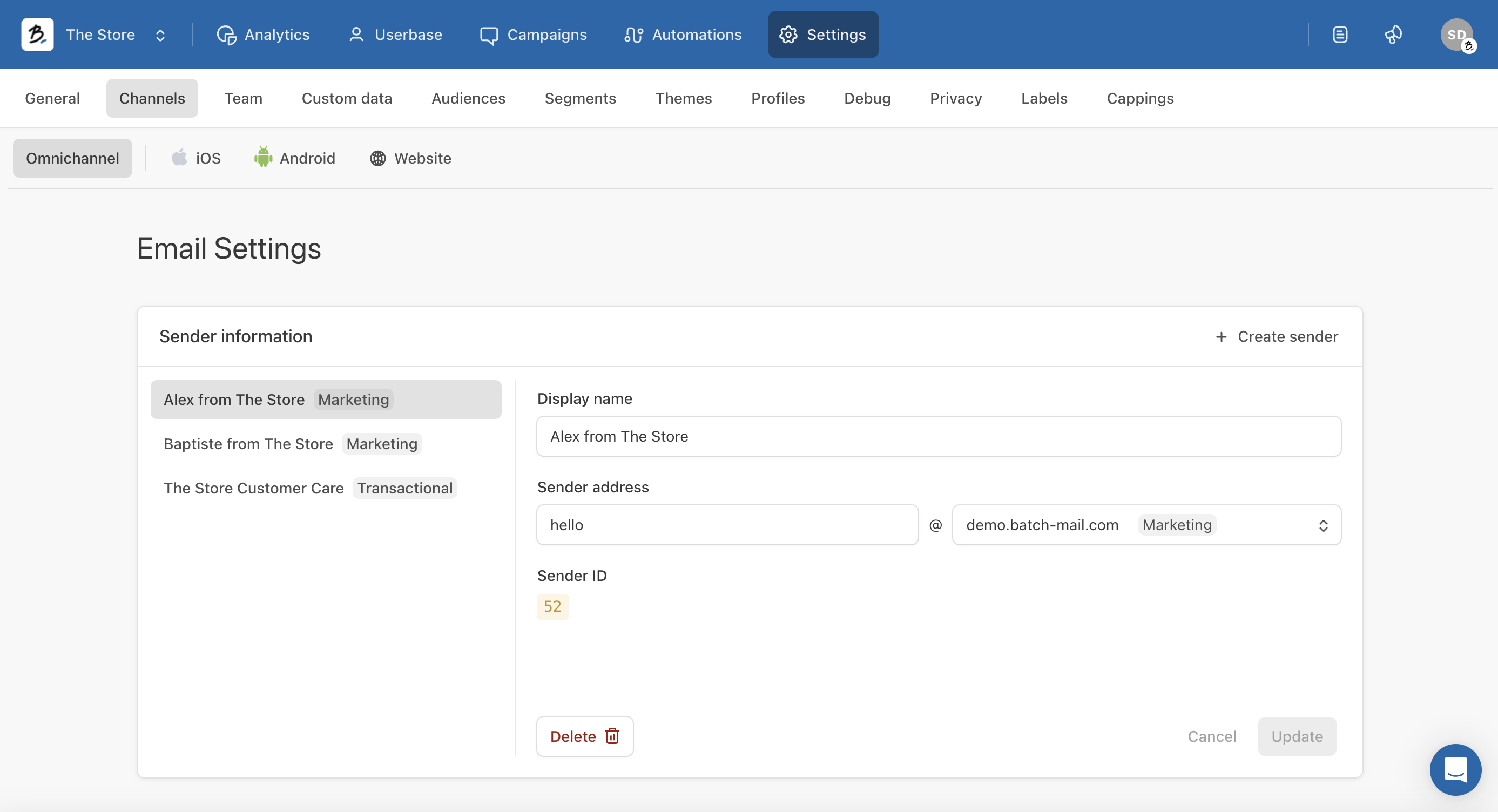
Task: Click the Display name input field
Action: (939, 436)
